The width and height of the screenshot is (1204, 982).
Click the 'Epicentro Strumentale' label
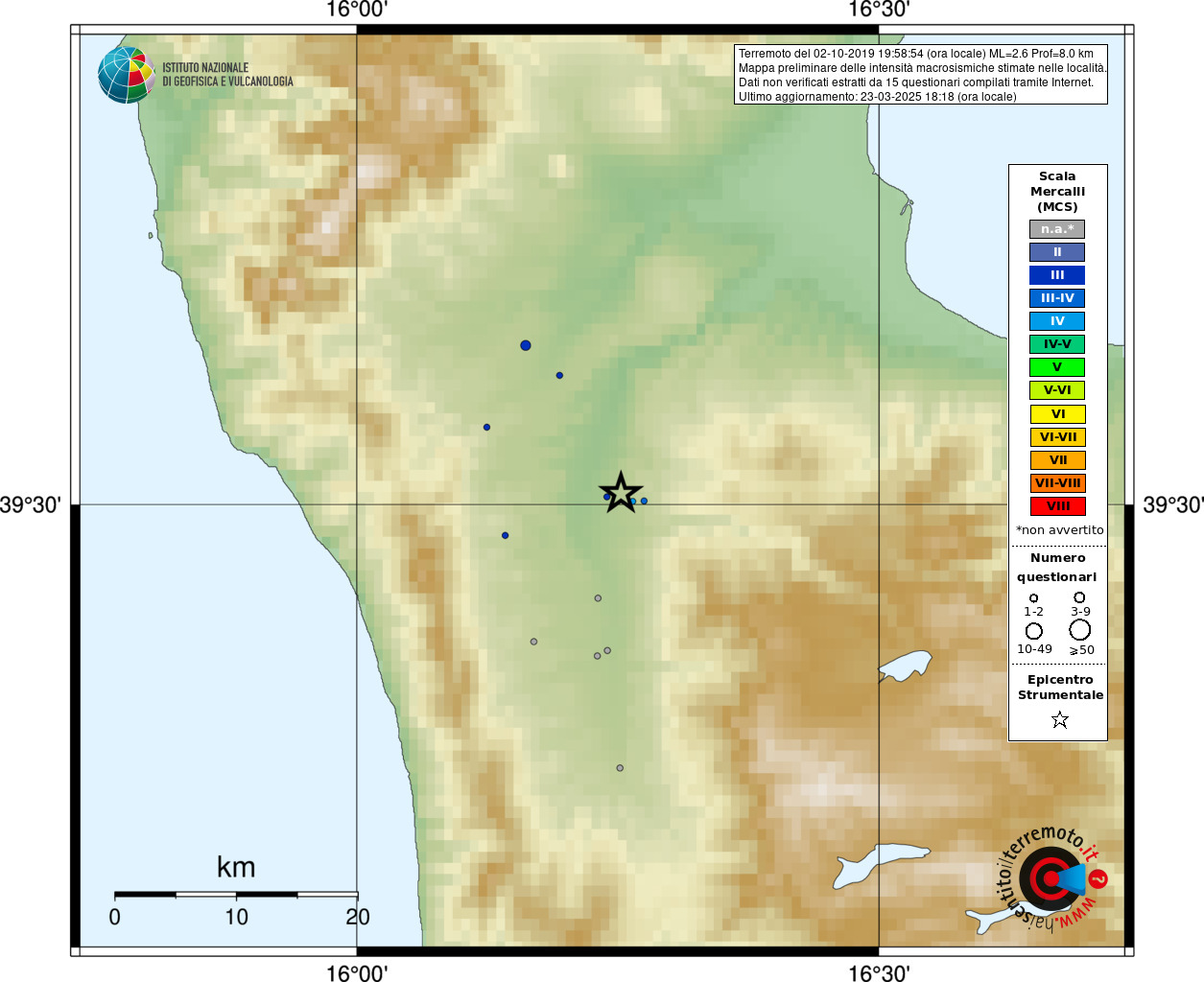pyautogui.click(x=1060, y=688)
